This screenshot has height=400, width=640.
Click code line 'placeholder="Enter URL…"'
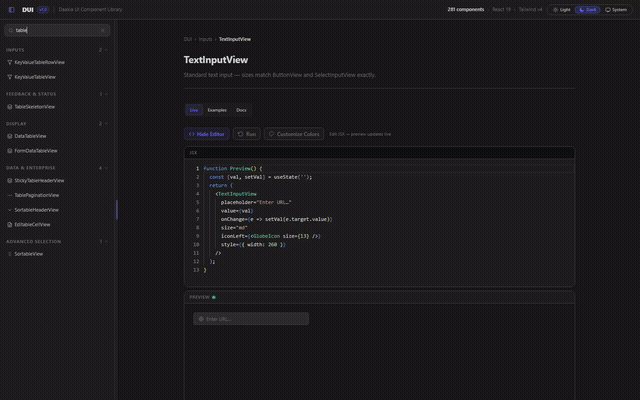tap(256, 202)
